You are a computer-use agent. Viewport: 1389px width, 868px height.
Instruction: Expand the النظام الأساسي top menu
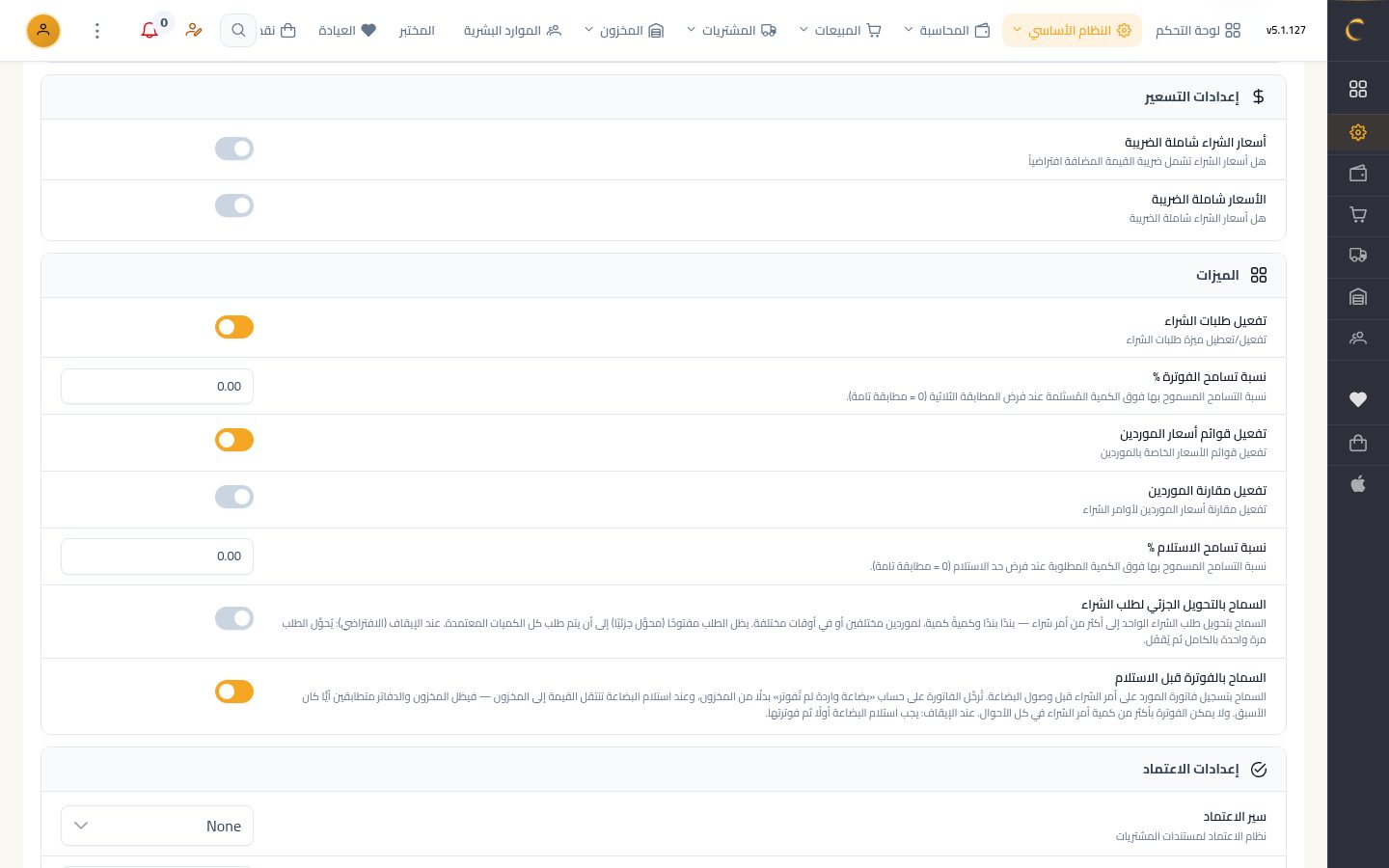point(1072,31)
